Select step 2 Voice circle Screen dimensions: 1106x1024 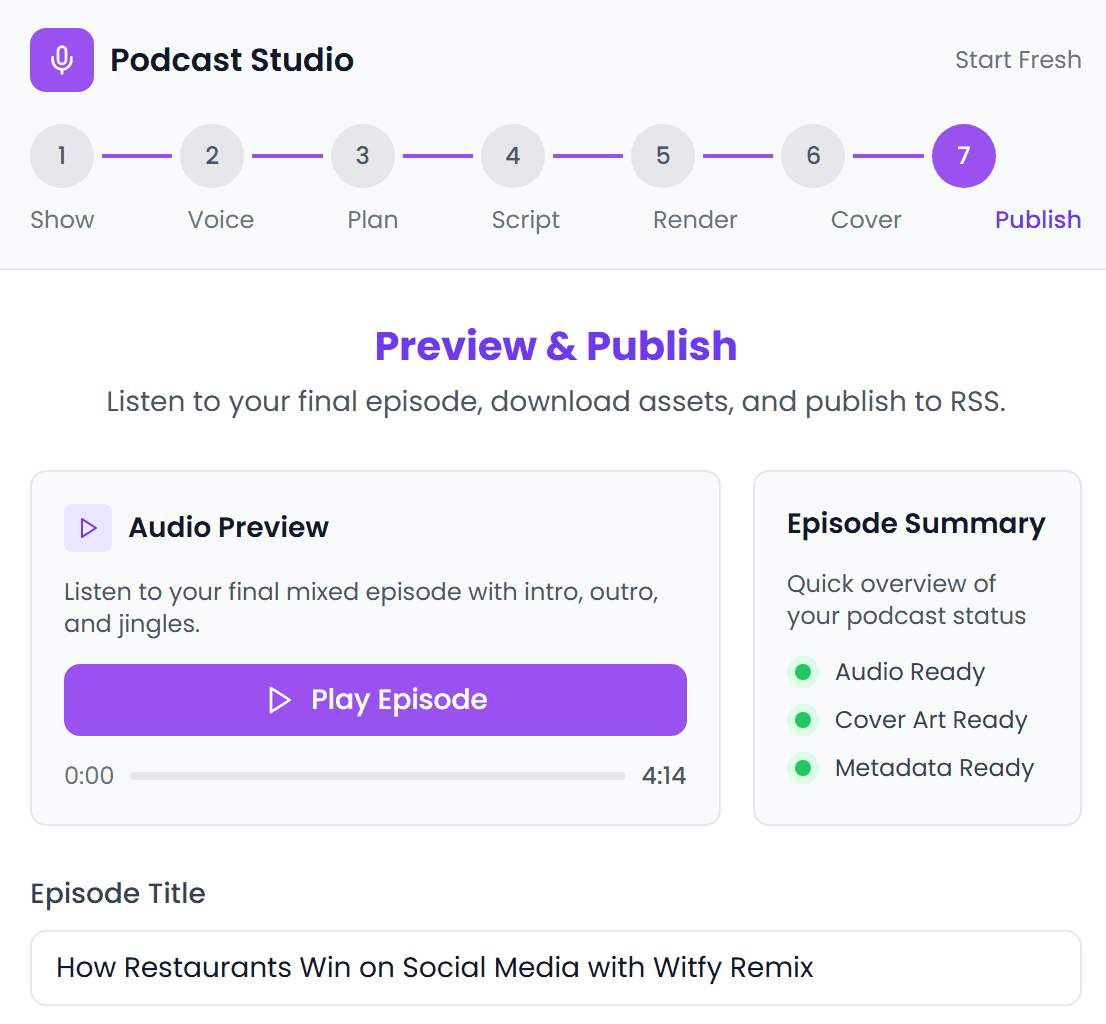[212, 156]
